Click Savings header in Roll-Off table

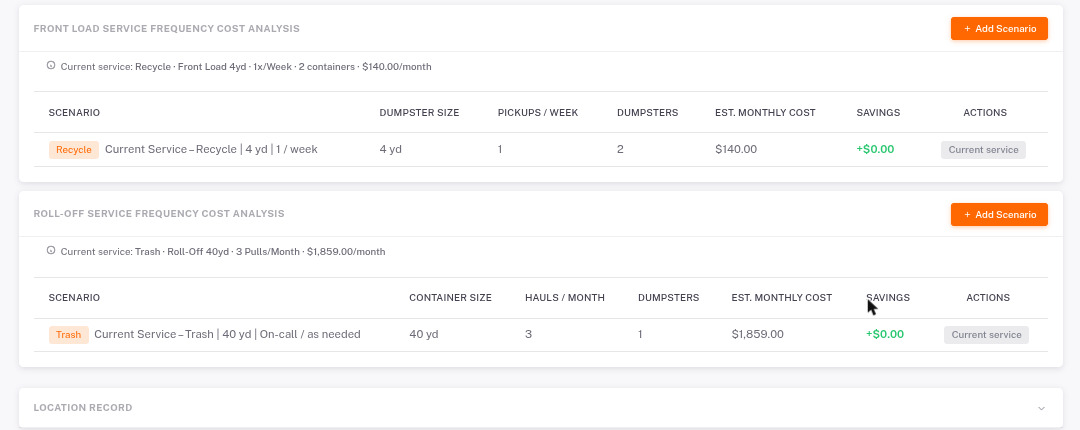click(888, 298)
